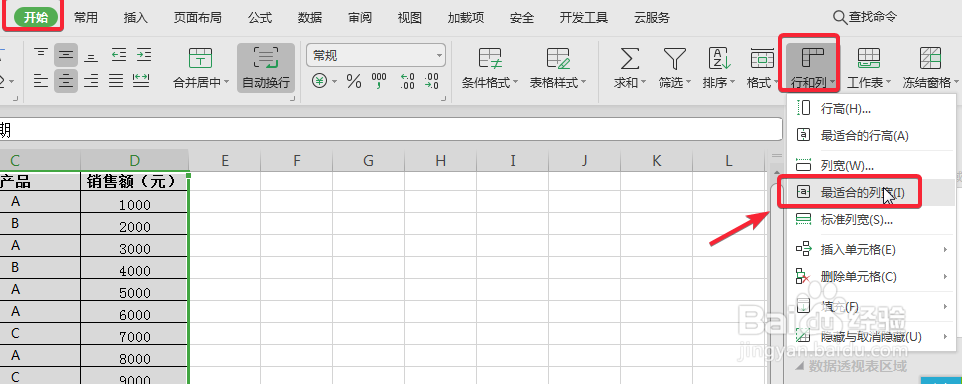Click the 排序 sort icon

pyautogui.click(x=718, y=58)
